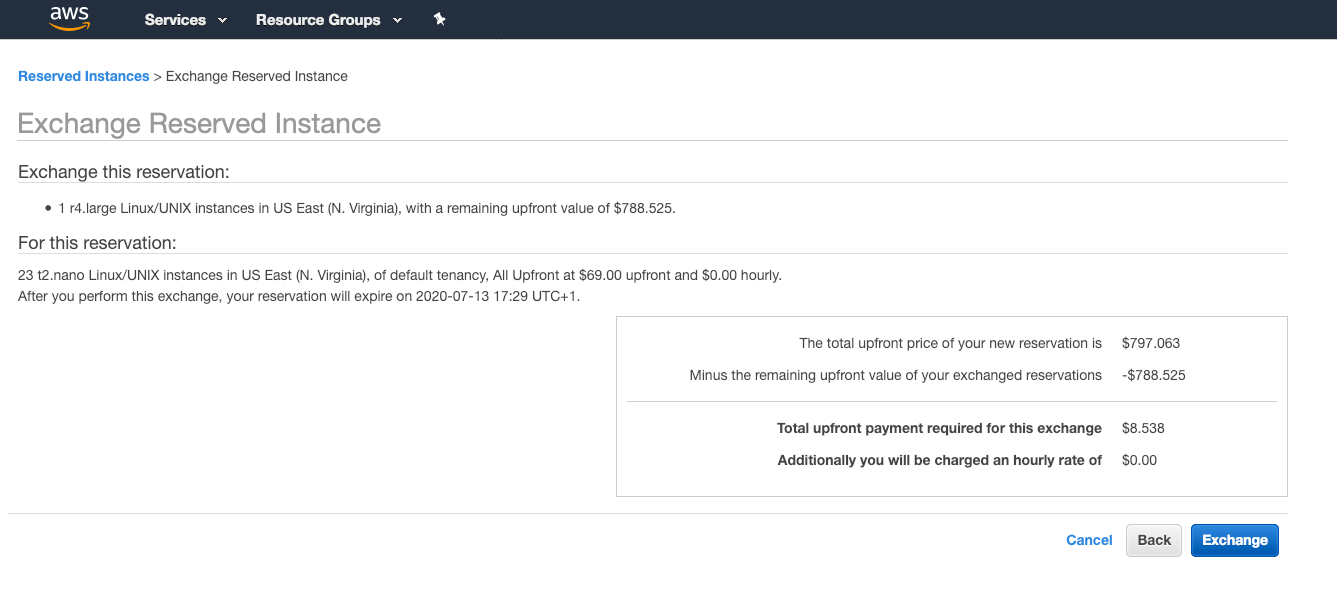Click the Back button

(x=1154, y=540)
